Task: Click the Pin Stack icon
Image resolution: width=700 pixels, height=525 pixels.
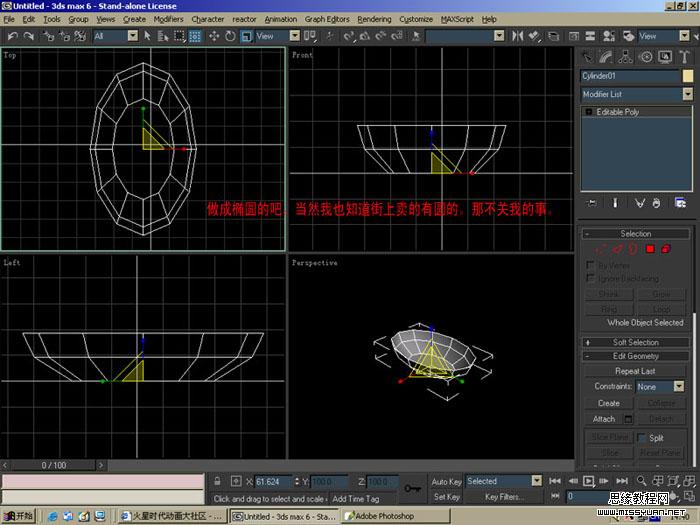Action: 592,203
